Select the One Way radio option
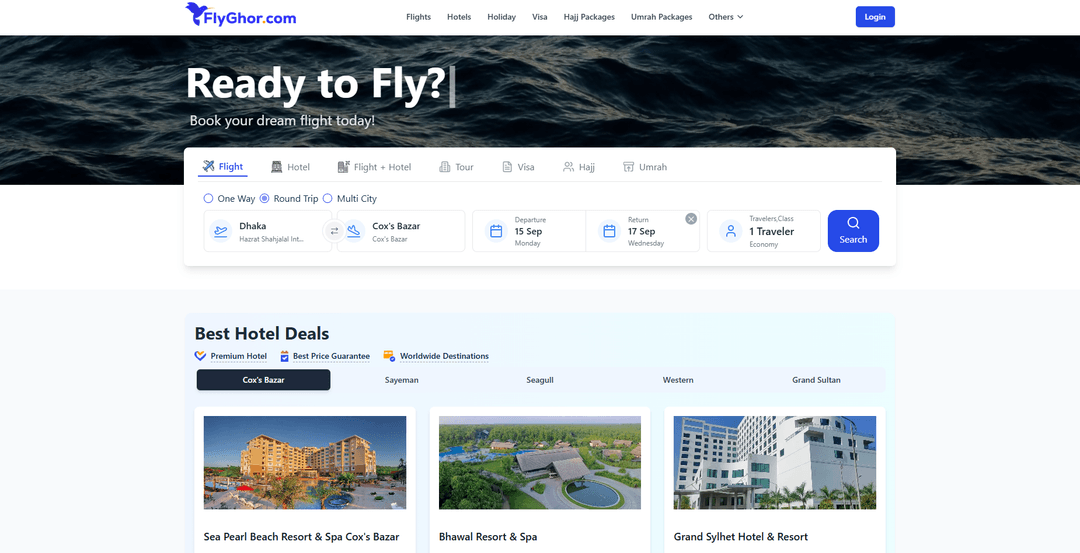Image resolution: width=1080 pixels, height=553 pixels. 208,198
